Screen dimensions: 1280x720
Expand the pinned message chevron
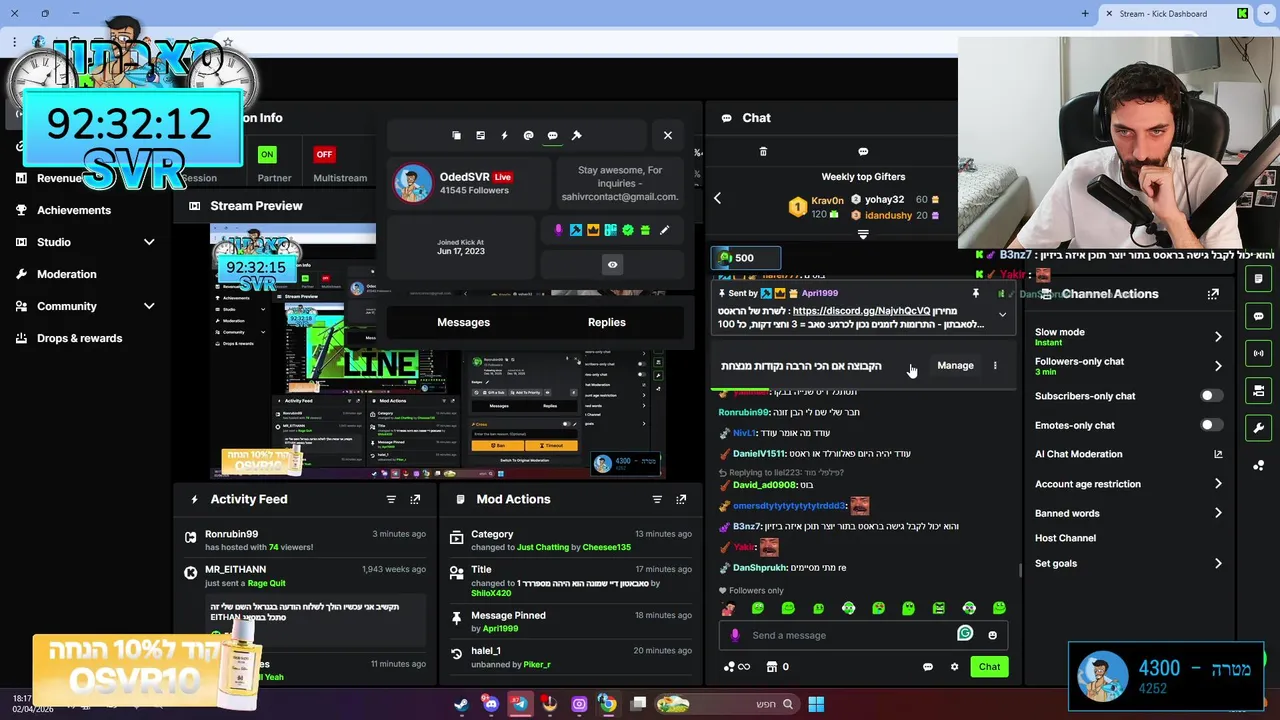click(x=1002, y=314)
